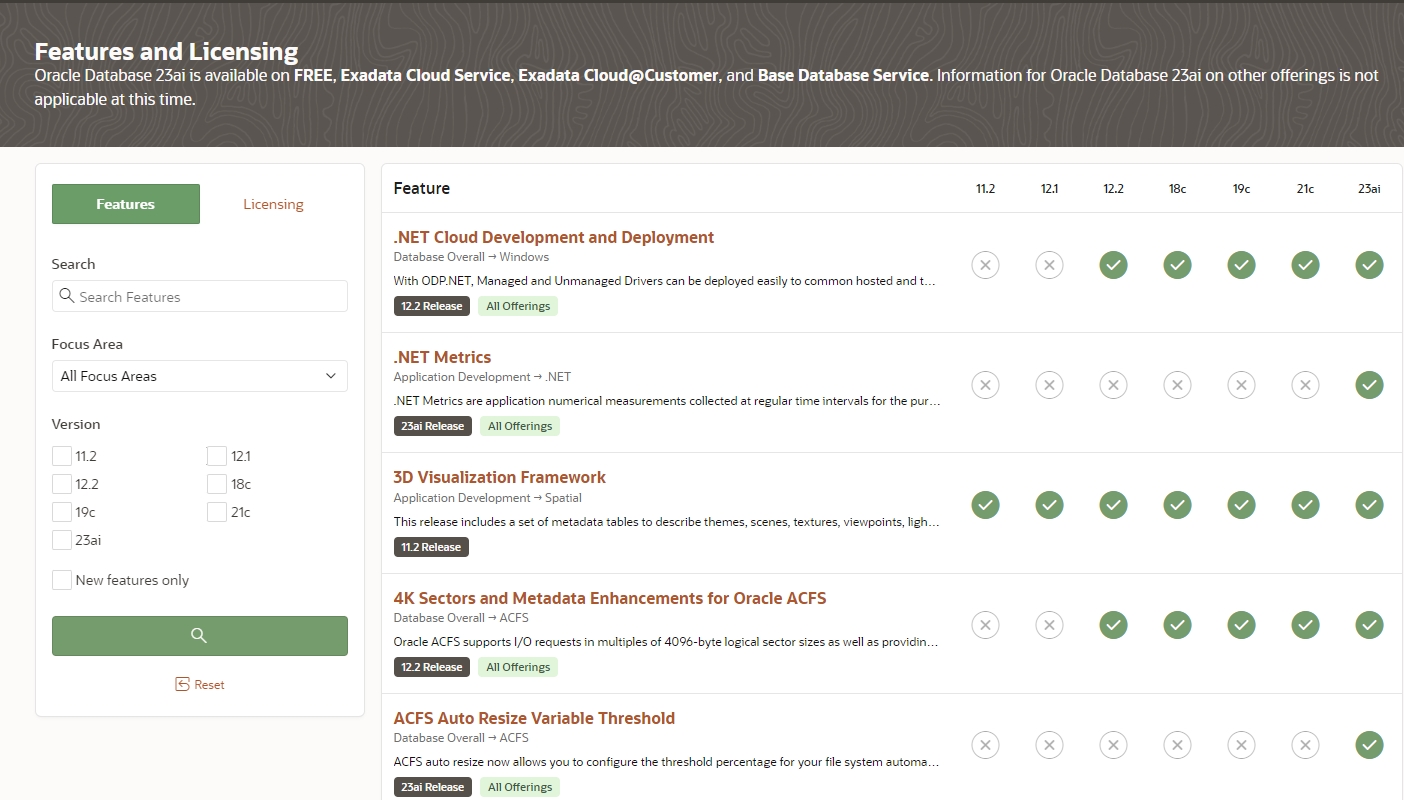The width and height of the screenshot is (1404, 800).
Task: Check the 12.2 version checkbox
Action: 62,484
